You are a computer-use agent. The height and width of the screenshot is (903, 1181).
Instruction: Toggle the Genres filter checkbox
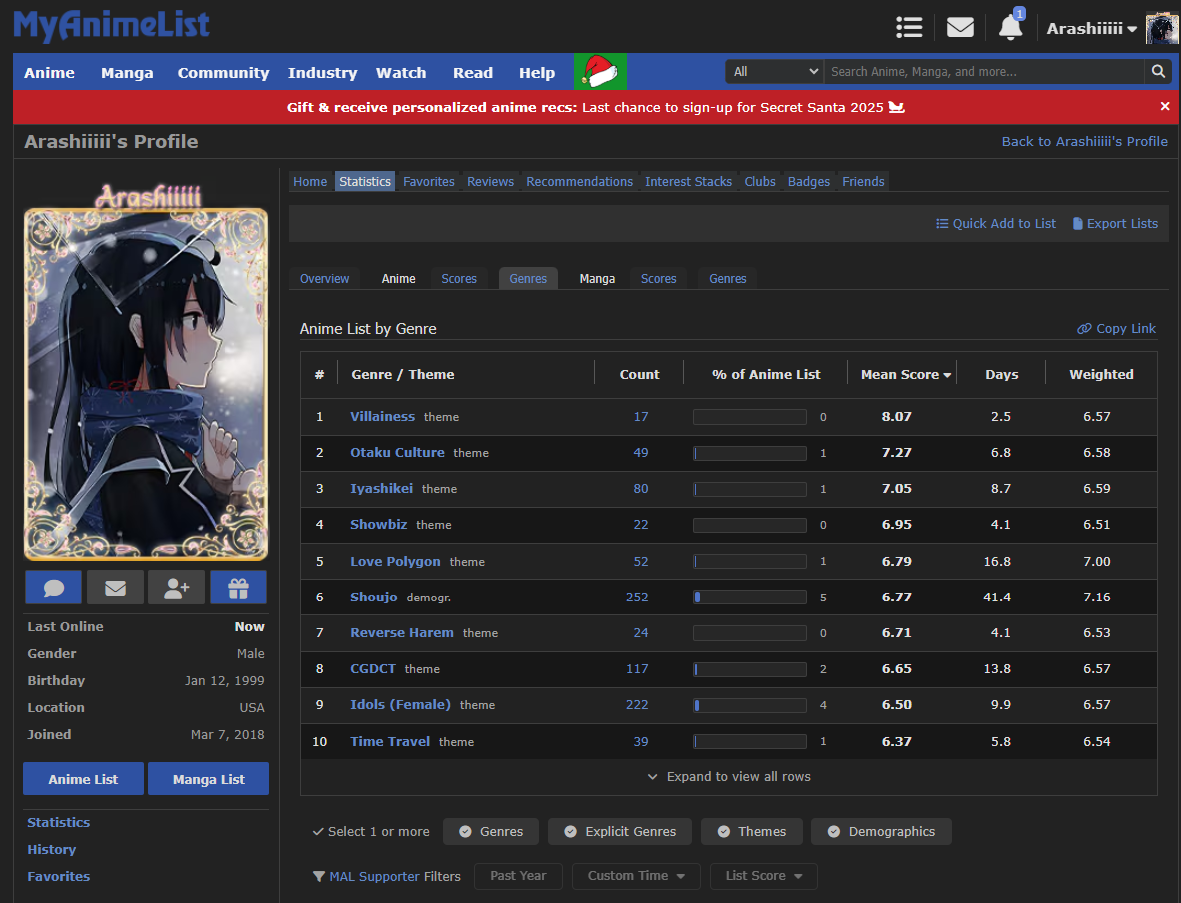pos(491,831)
